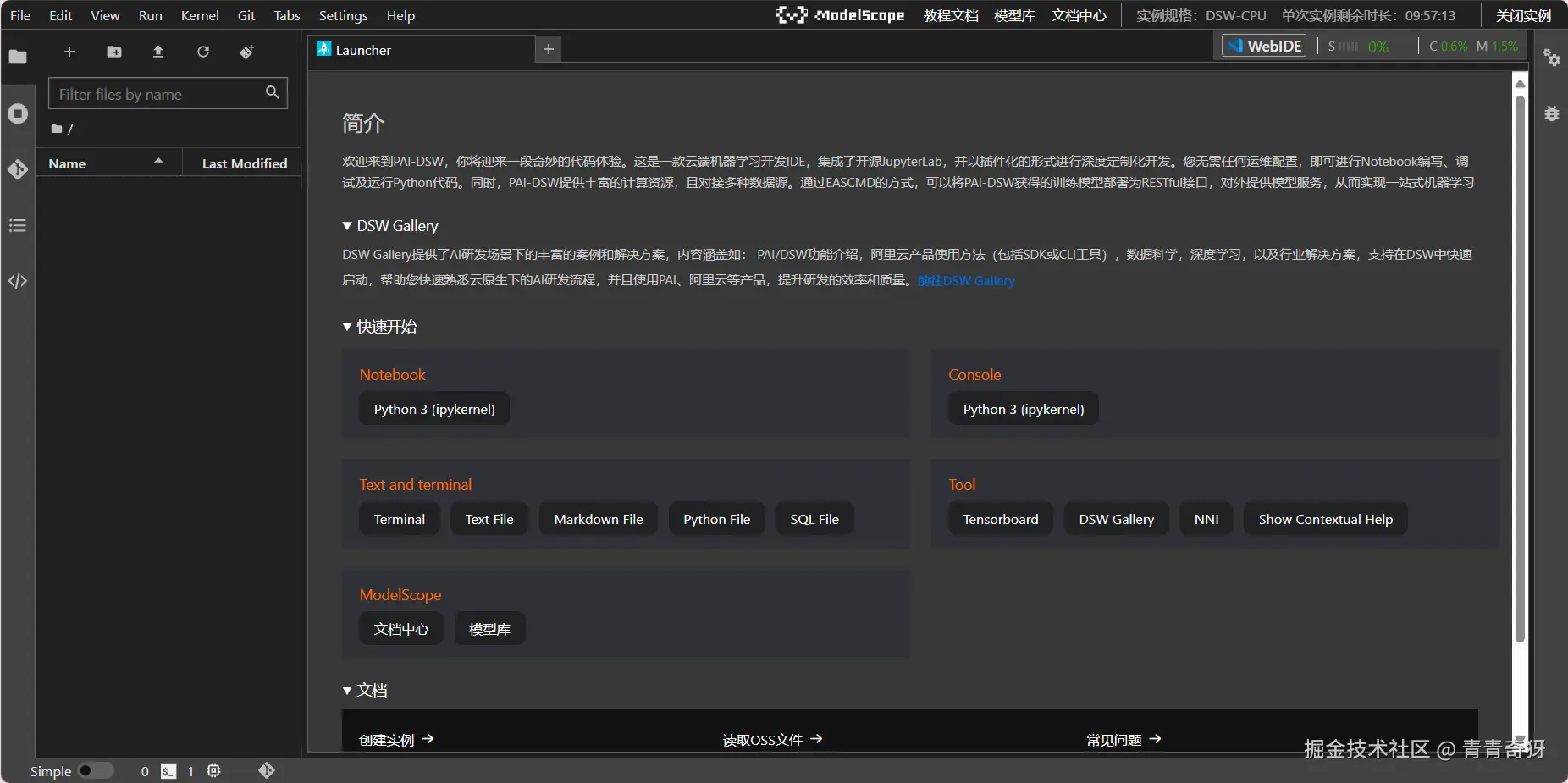1568x783 pixels.
Task: Follow the 前往DSW Gallery link
Action: (x=966, y=281)
